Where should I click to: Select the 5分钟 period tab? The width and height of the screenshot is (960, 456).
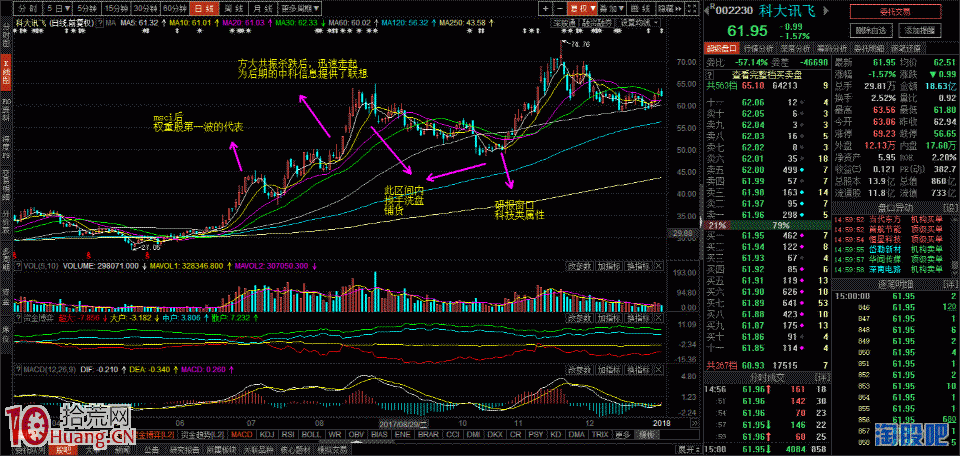click(x=85, y=9)
